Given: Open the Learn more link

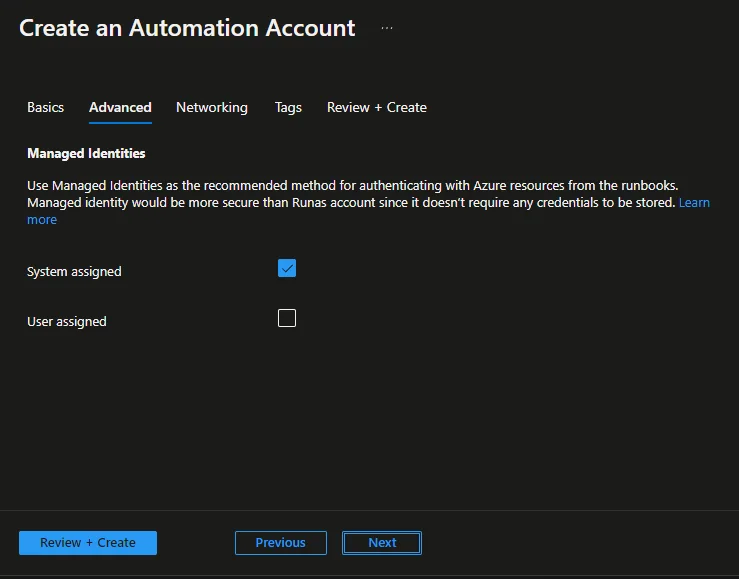Looking at the screenshot, I should (694, 203).
